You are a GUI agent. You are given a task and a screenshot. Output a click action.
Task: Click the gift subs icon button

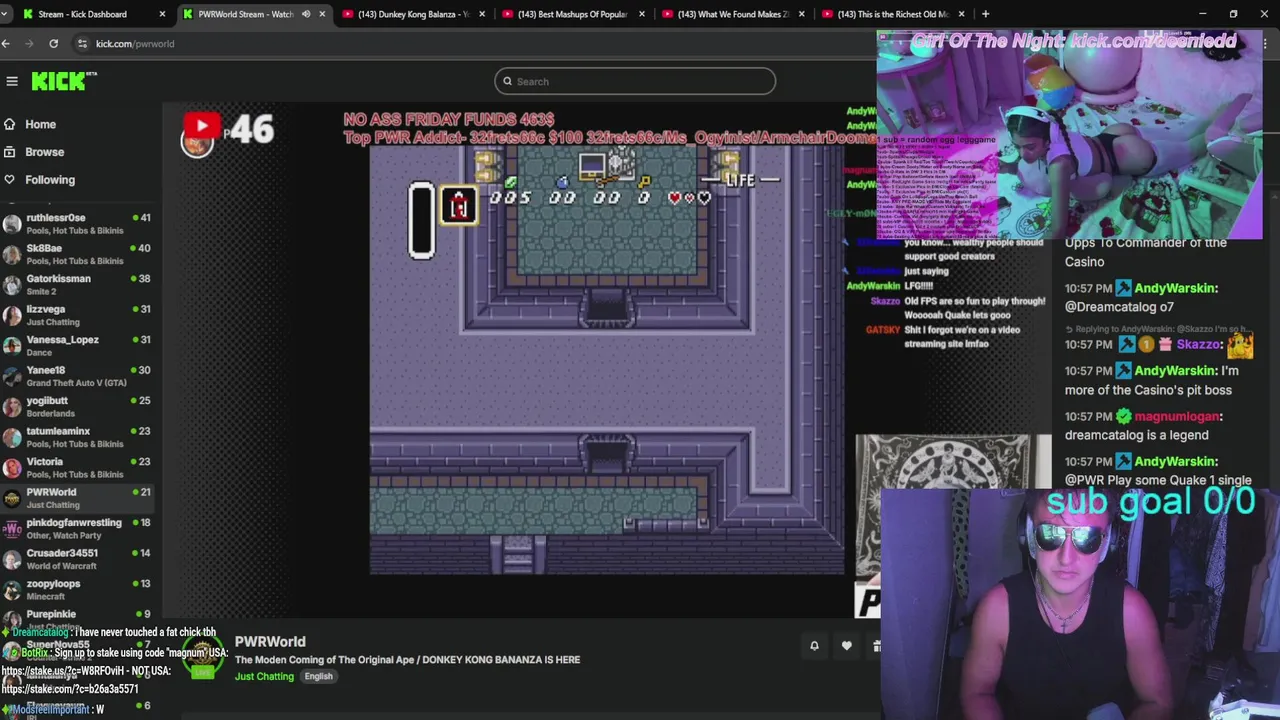pyautogui.click(x=877, y=646)
